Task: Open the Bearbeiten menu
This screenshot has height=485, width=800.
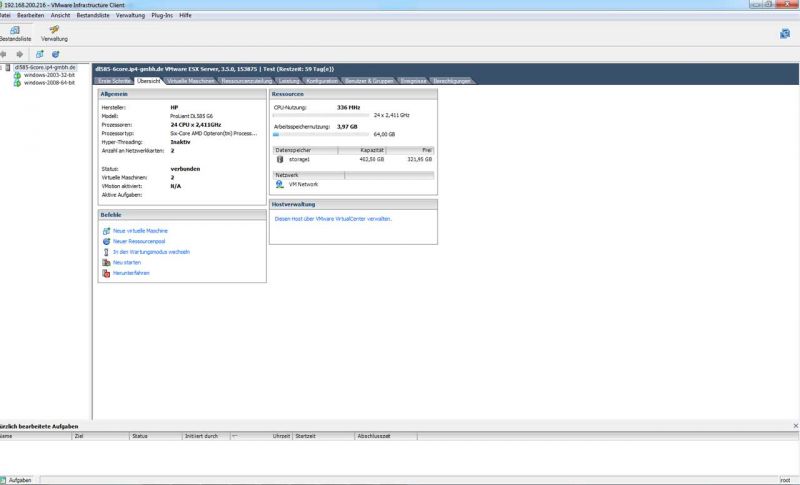Action: [31, 15]
